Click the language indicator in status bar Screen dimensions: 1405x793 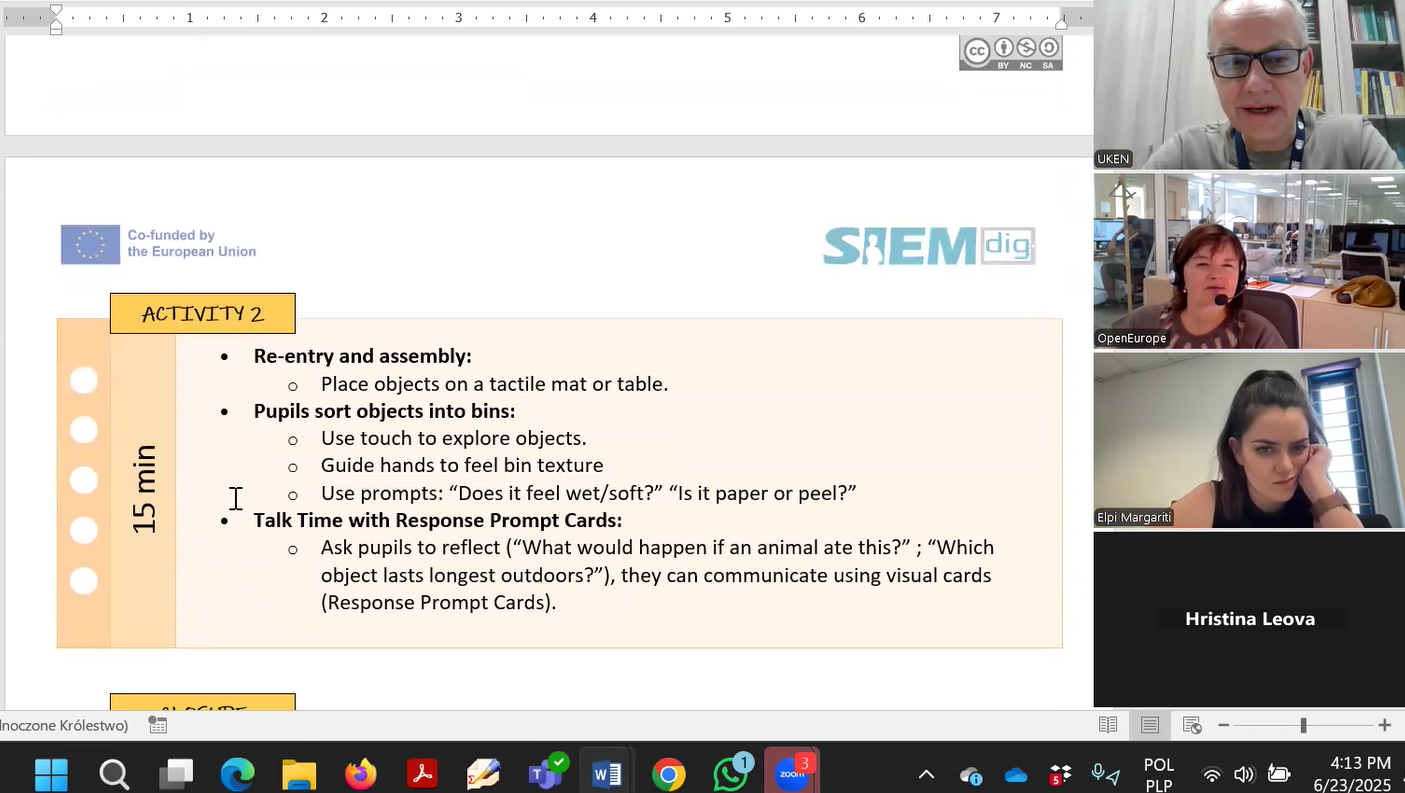point(64,725)
